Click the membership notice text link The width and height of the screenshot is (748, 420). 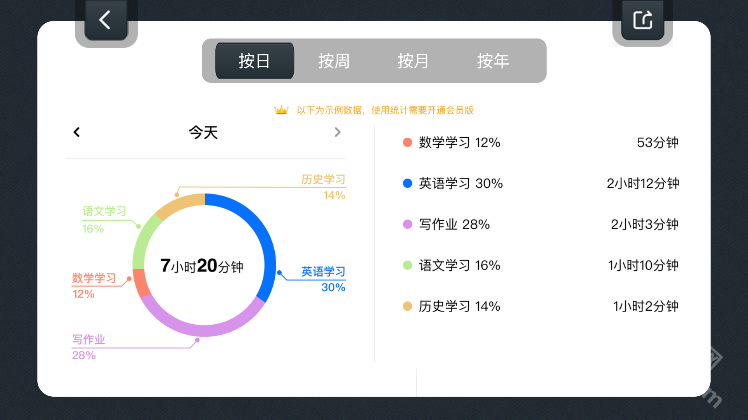coord(385,110)
